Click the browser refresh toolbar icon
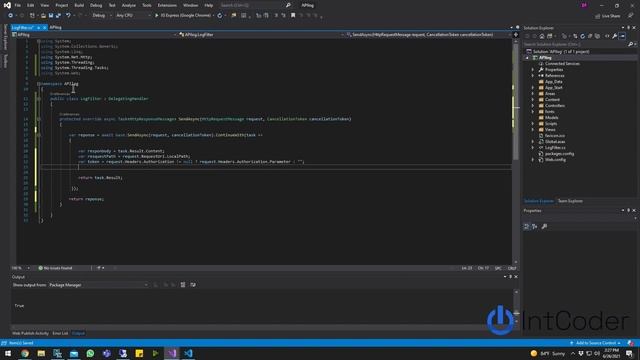Image resolution: width=640 pixels, height=360 pixels. (220, 16)
